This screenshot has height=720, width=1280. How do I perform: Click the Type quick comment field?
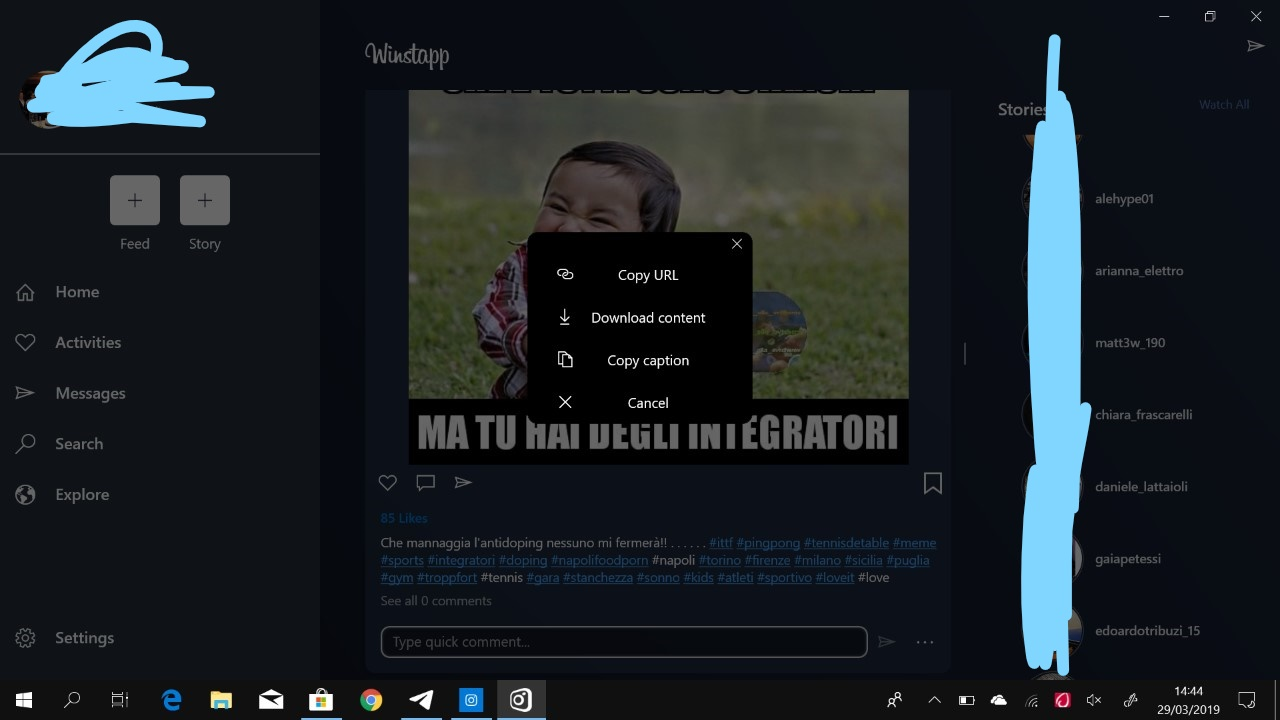623,641
